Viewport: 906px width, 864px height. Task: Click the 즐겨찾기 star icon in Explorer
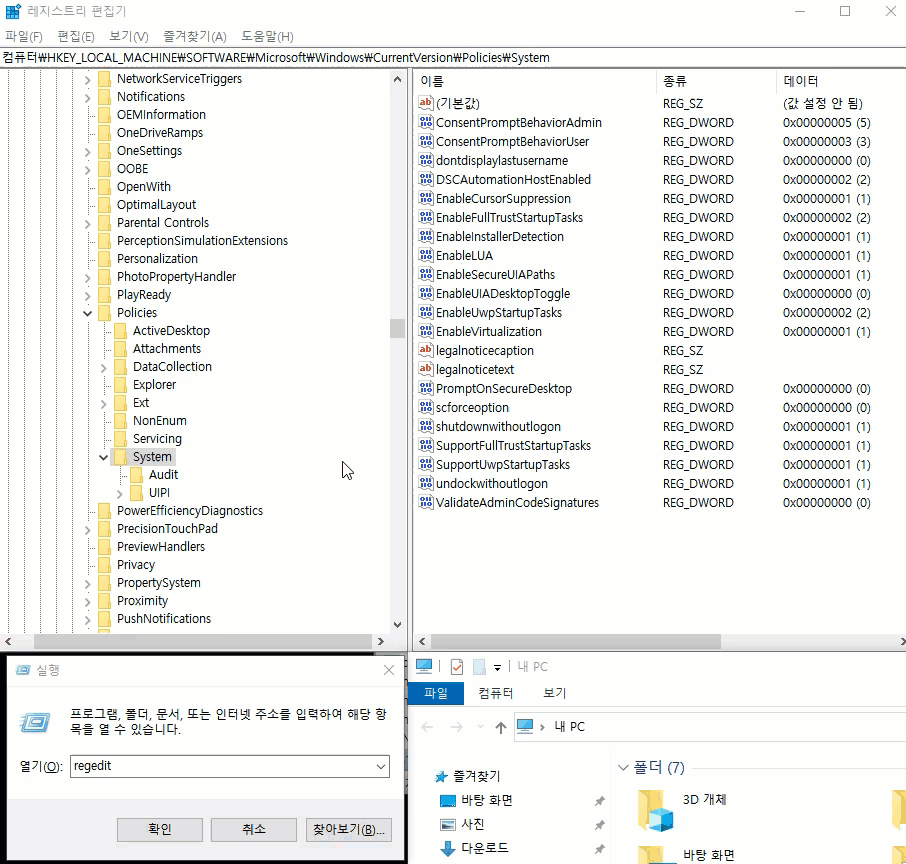pos(441,776)
